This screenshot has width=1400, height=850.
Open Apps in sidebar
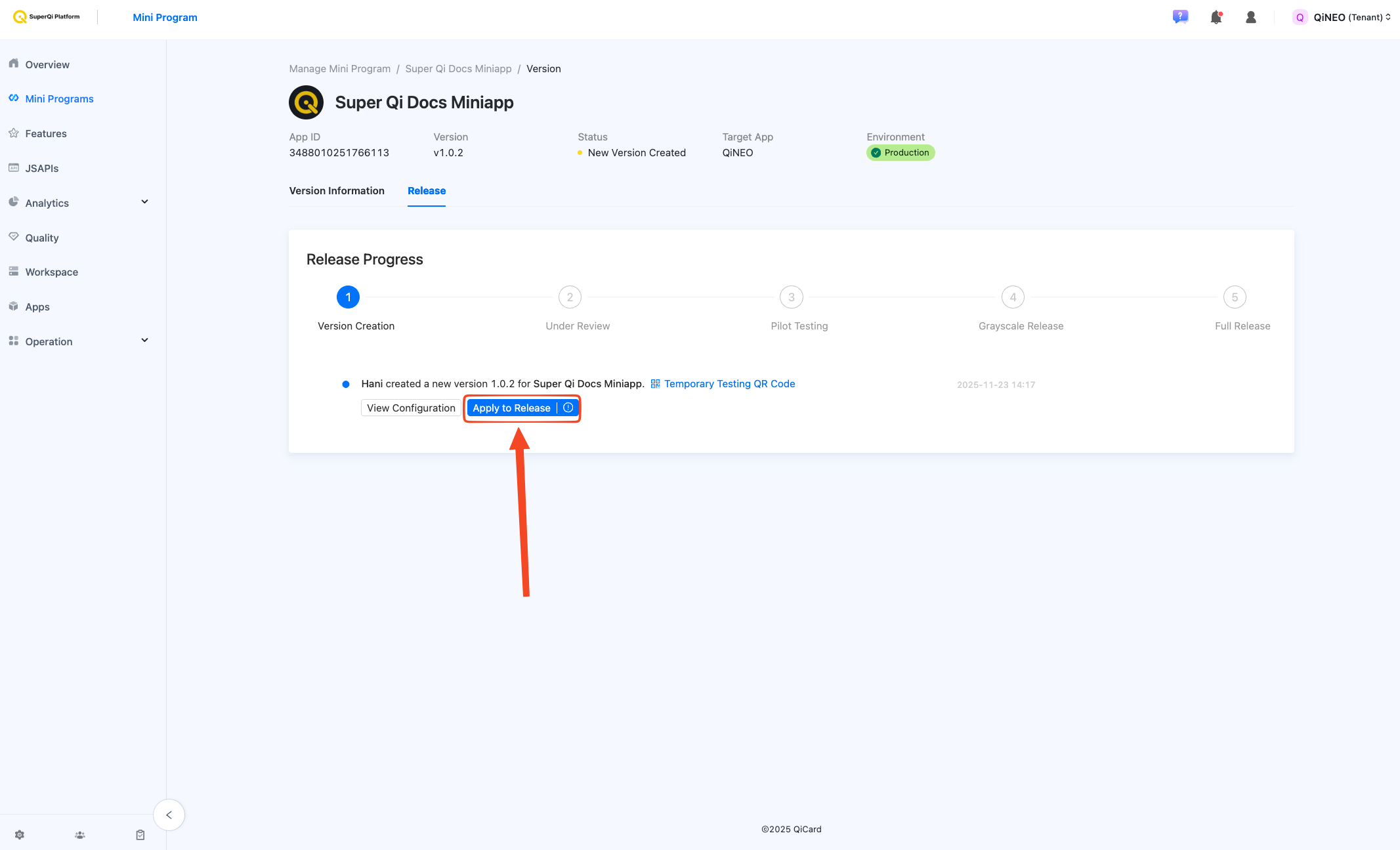pyautogui.click(x=37, y=307)
